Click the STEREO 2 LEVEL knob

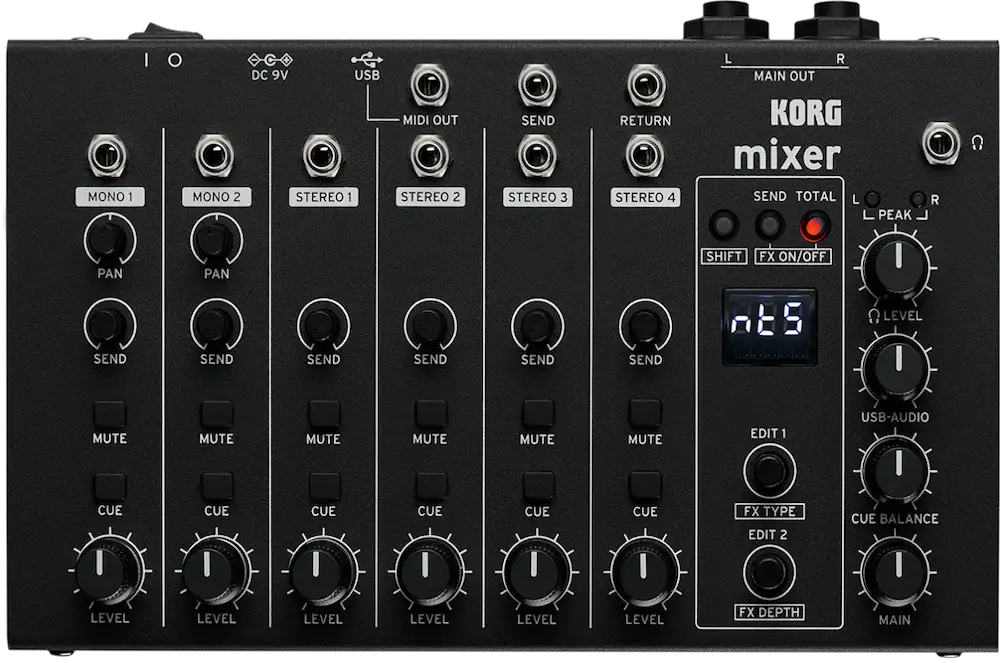click(430, 569)
